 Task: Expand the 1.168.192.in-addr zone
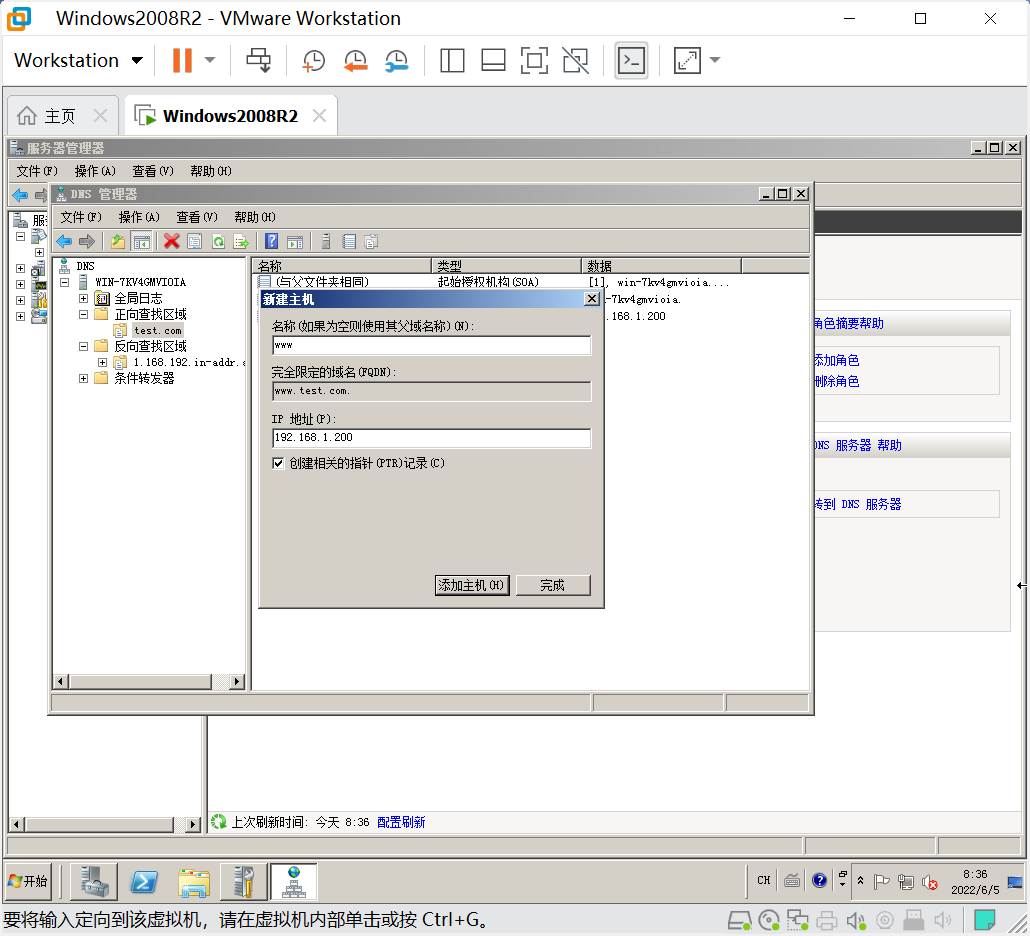click(102, 362)
